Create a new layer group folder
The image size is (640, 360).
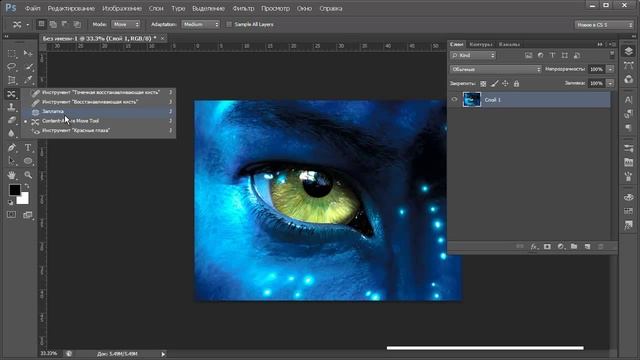point(574,247)
